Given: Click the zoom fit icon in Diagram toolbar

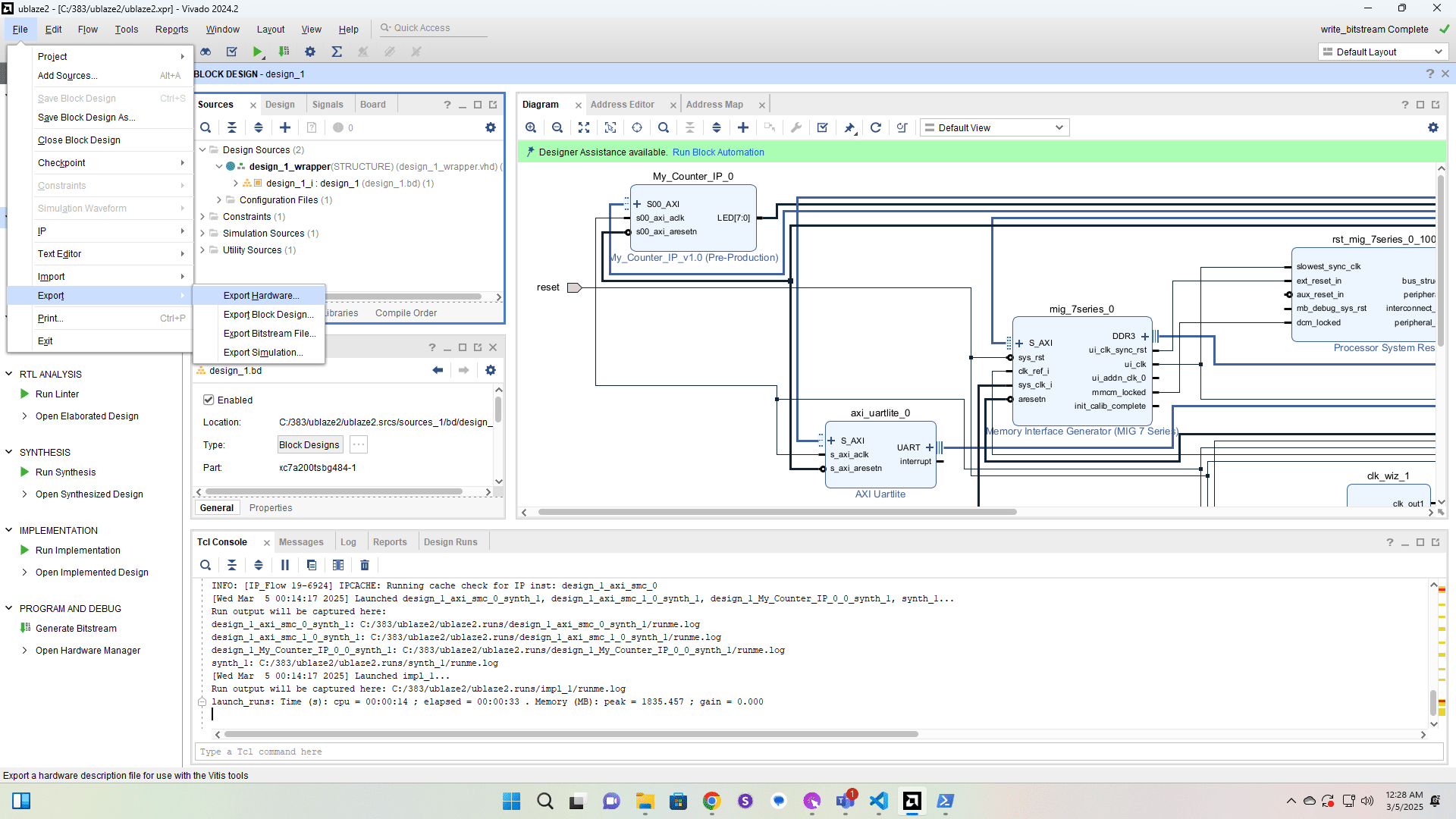Looking at the screenshot, I should 583,127.
